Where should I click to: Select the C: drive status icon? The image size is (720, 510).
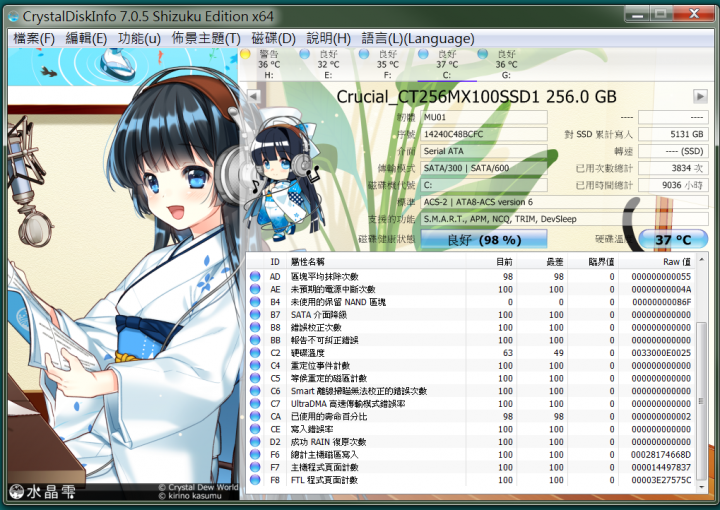[x=423, y=54]
